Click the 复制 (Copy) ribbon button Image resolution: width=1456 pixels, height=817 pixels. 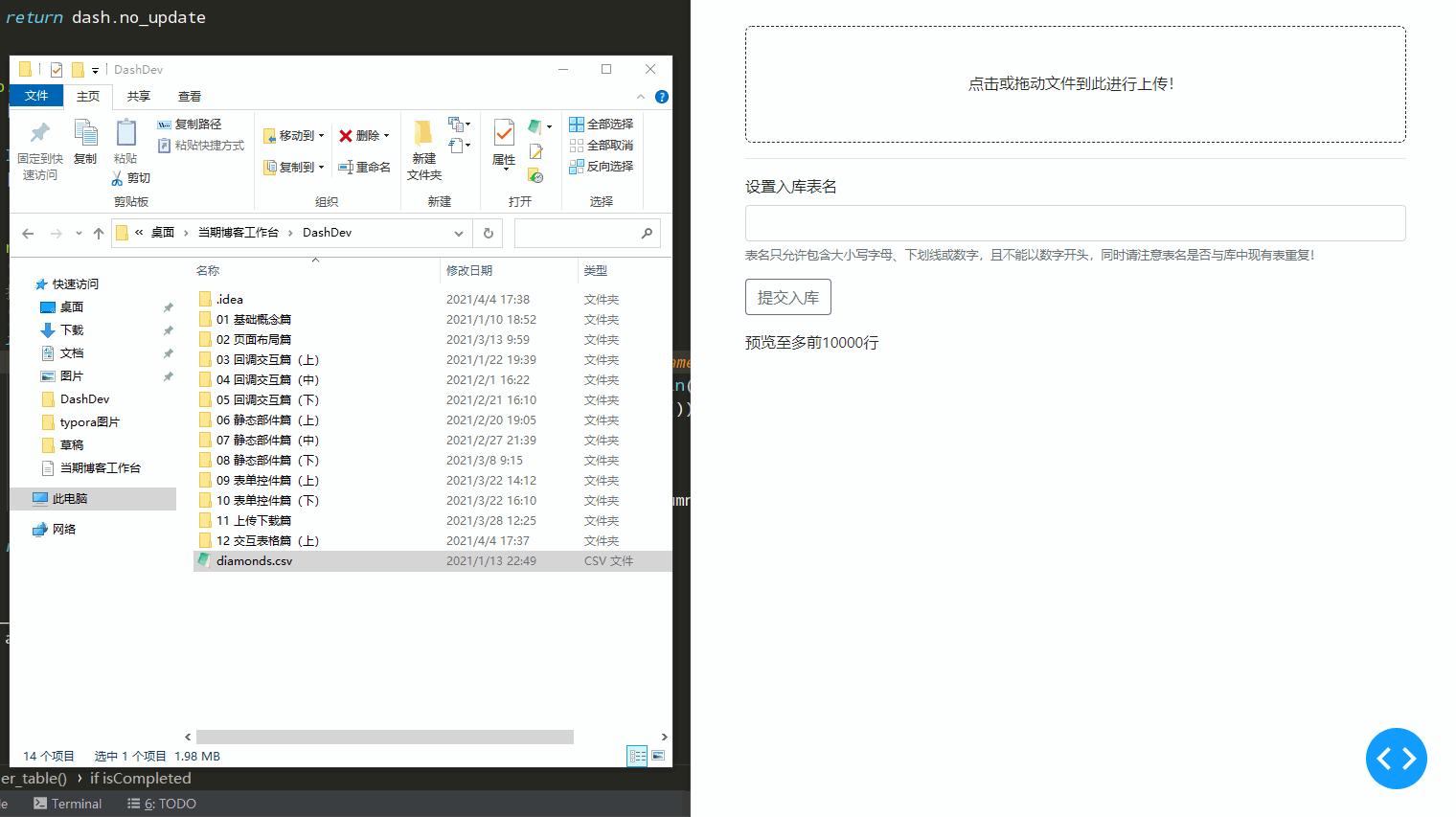click(85, 142)
